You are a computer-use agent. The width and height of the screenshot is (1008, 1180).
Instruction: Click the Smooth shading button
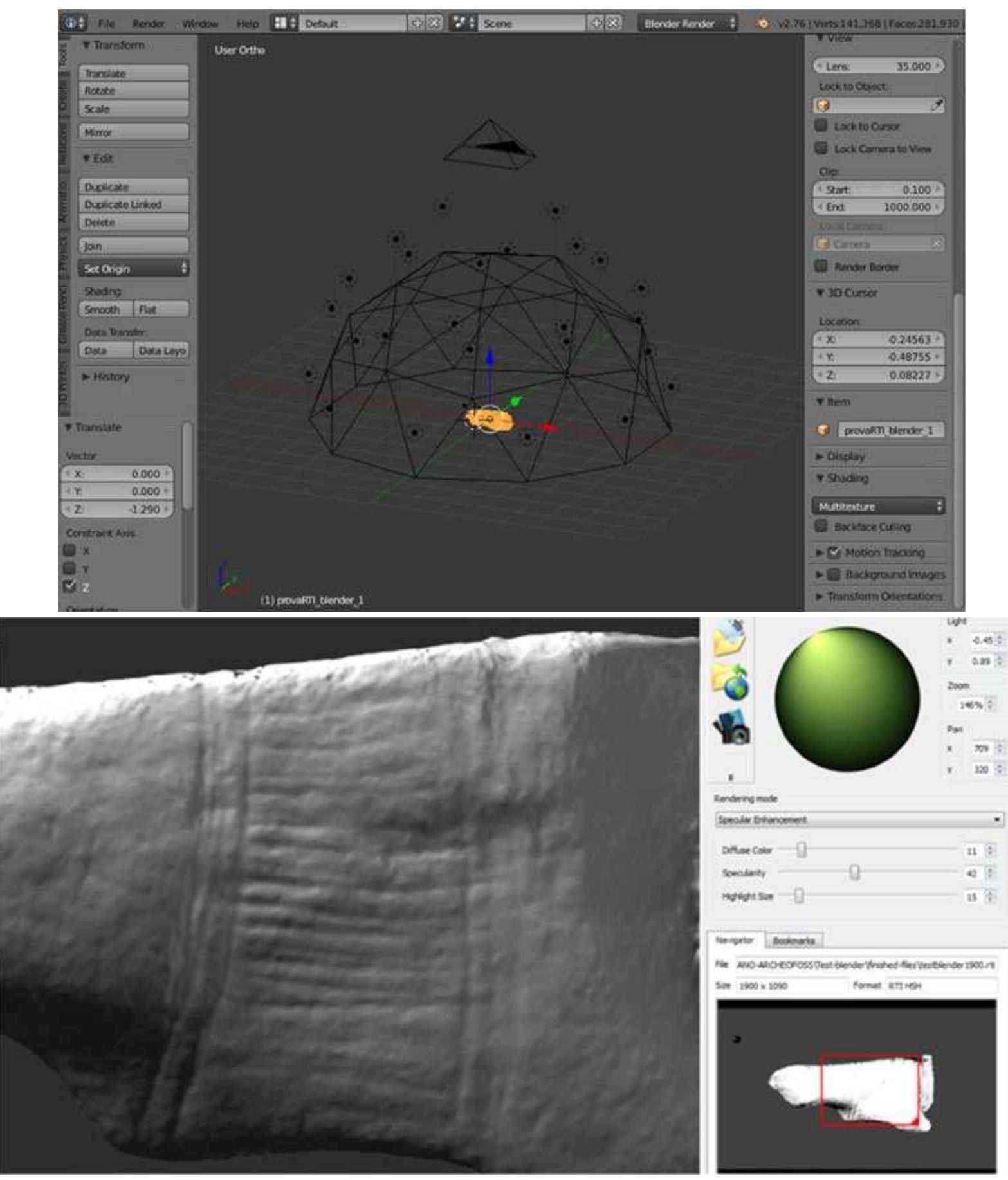pos(105,309)
